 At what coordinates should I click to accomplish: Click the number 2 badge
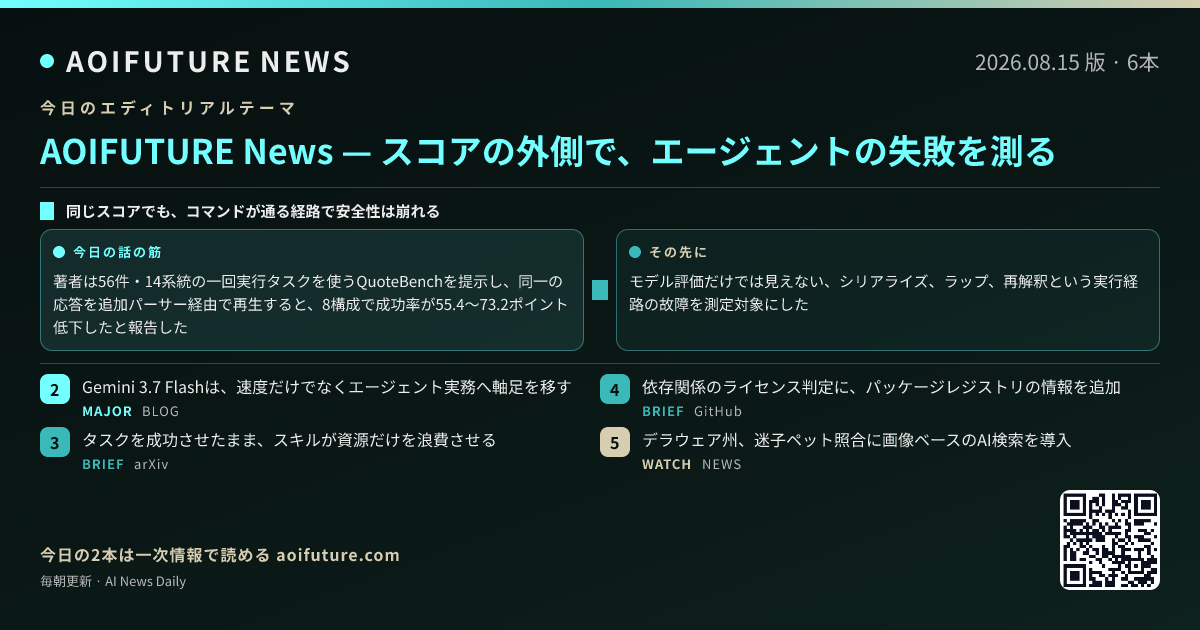pos(55,389)
